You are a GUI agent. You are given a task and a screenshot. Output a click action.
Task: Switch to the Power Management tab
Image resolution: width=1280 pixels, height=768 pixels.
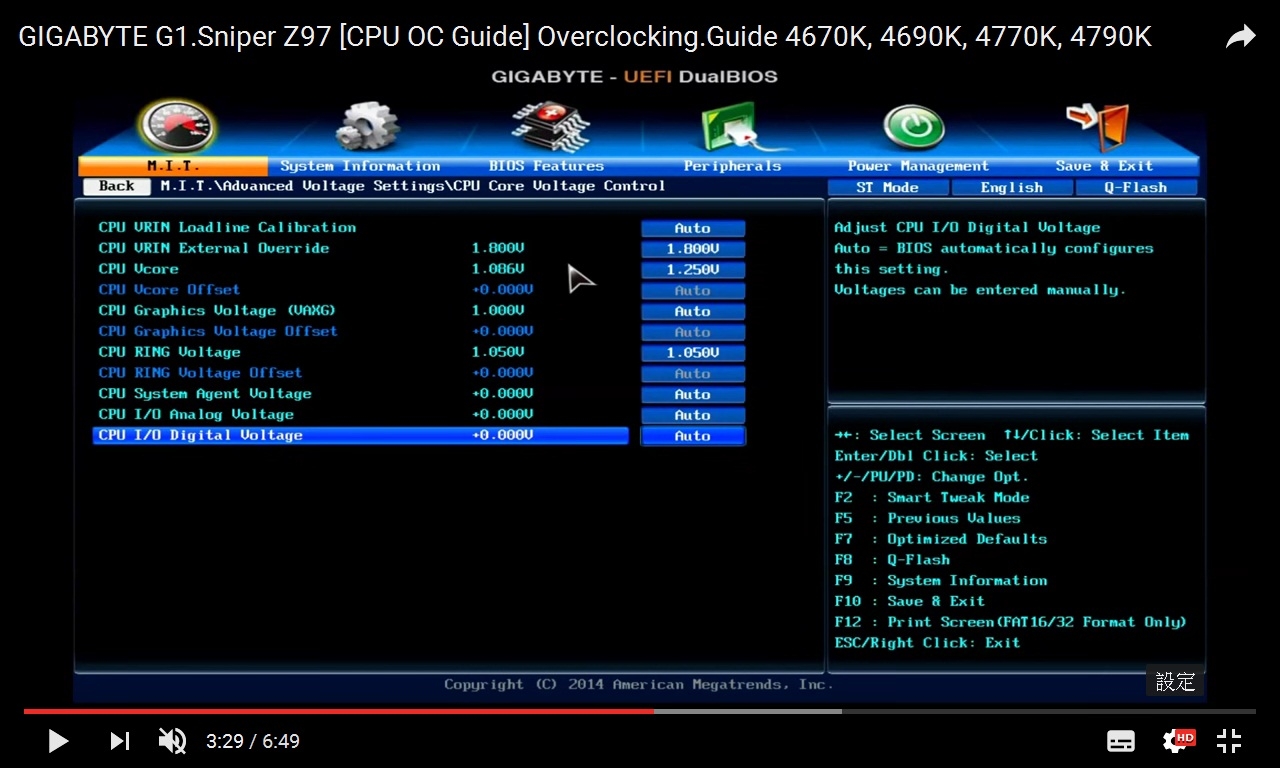(918, 166)
